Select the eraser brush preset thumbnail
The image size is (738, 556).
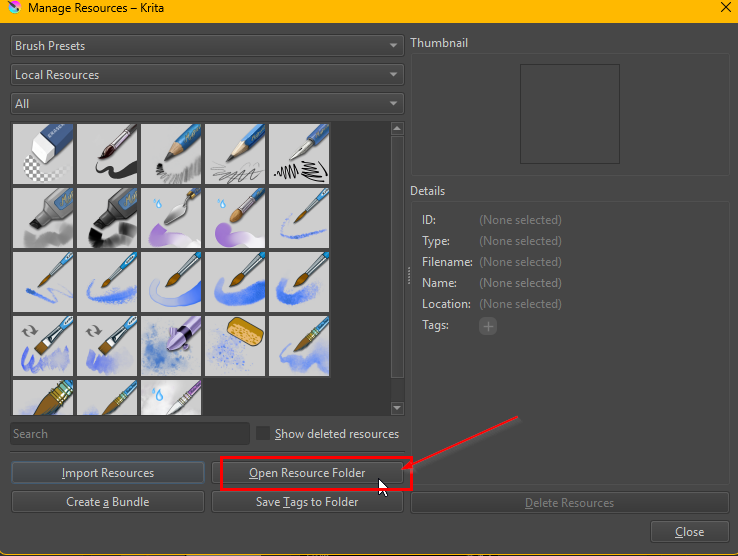[x=43, y=154]
